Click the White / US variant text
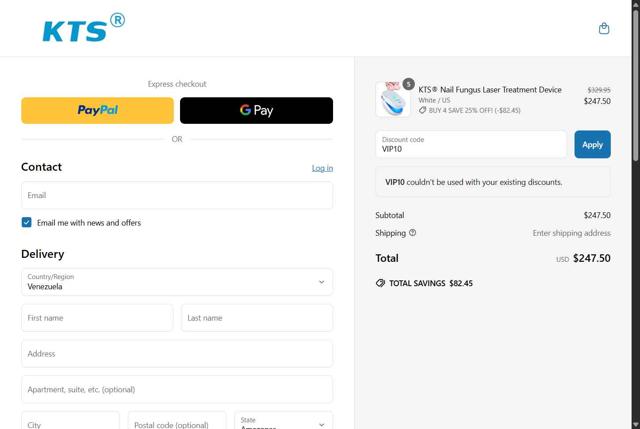The height and width of the screenshot is (429, 640). pos(434,100)
